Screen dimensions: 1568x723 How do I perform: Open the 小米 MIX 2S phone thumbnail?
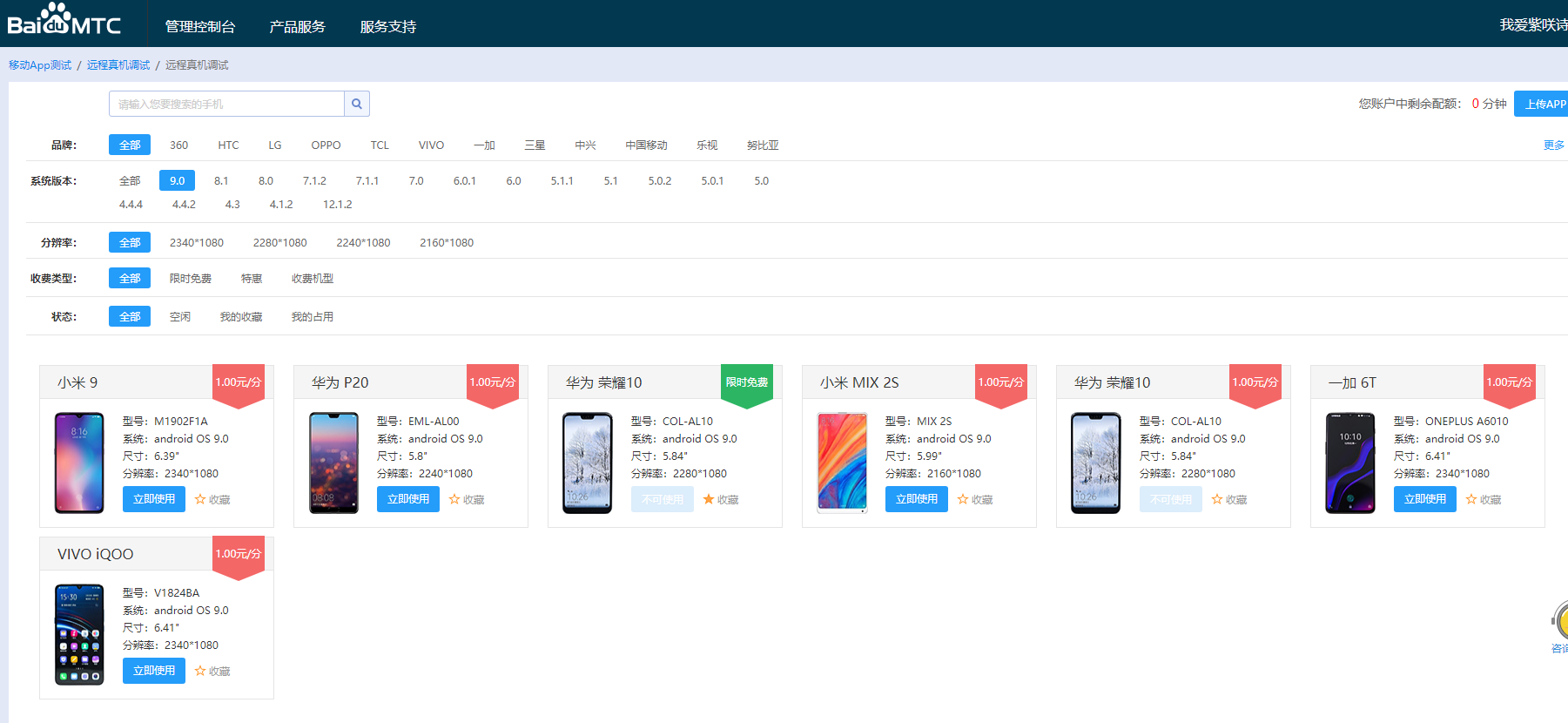pyautogui.click(x=842, y=463)
